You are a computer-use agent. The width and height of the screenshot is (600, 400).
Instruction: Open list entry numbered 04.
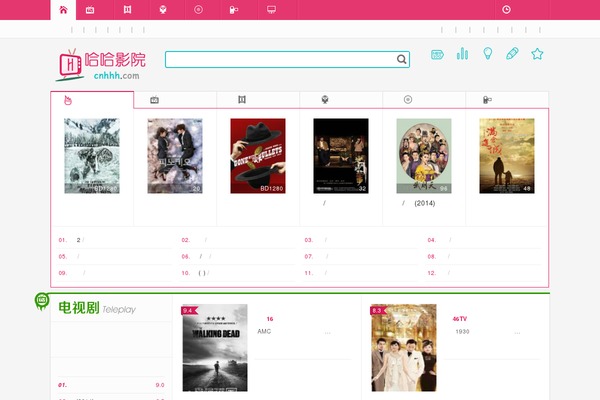[483, 240]
